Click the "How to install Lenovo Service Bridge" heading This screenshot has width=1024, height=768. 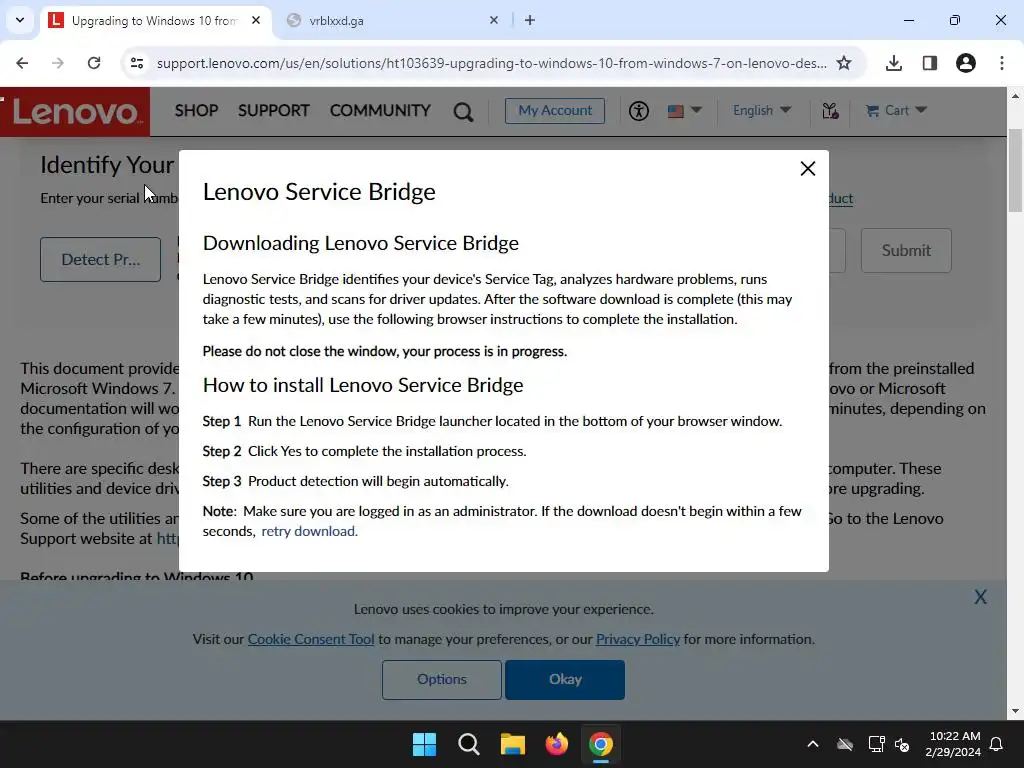(362, 385)
